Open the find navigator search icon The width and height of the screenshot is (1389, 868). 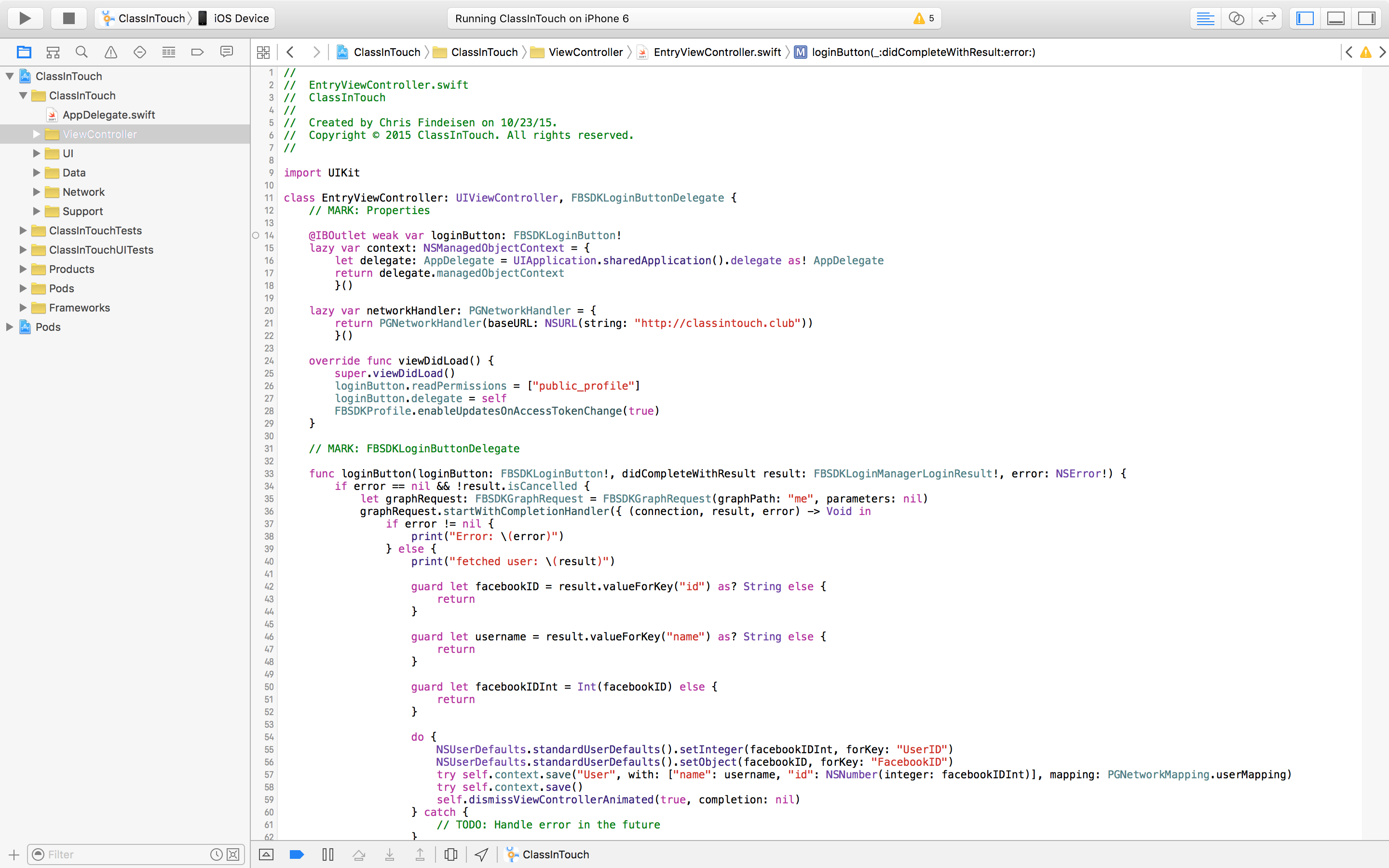(x=82, y=52)
